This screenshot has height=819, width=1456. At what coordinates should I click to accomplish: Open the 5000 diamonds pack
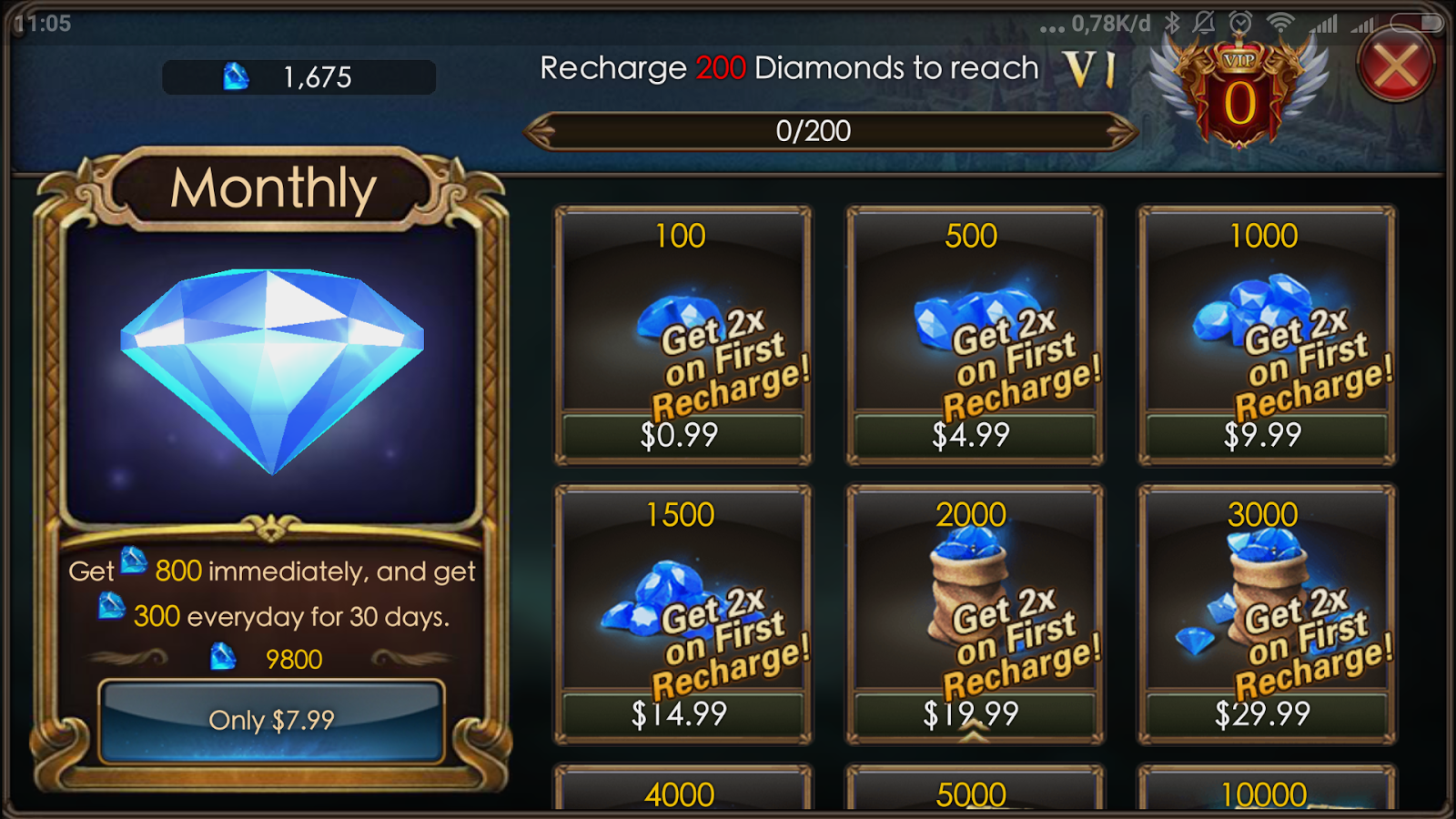coord(975,788)
